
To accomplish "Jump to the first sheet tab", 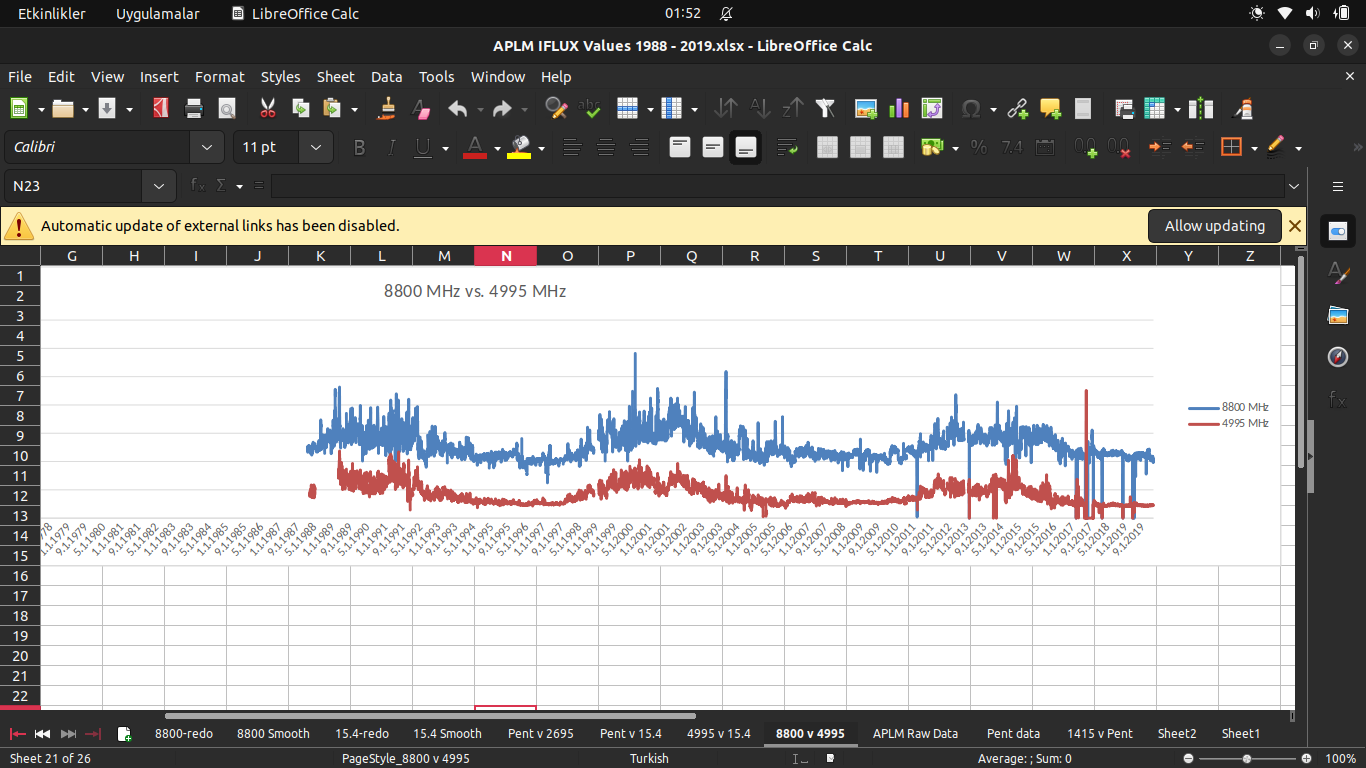I will tap(18, 734).
